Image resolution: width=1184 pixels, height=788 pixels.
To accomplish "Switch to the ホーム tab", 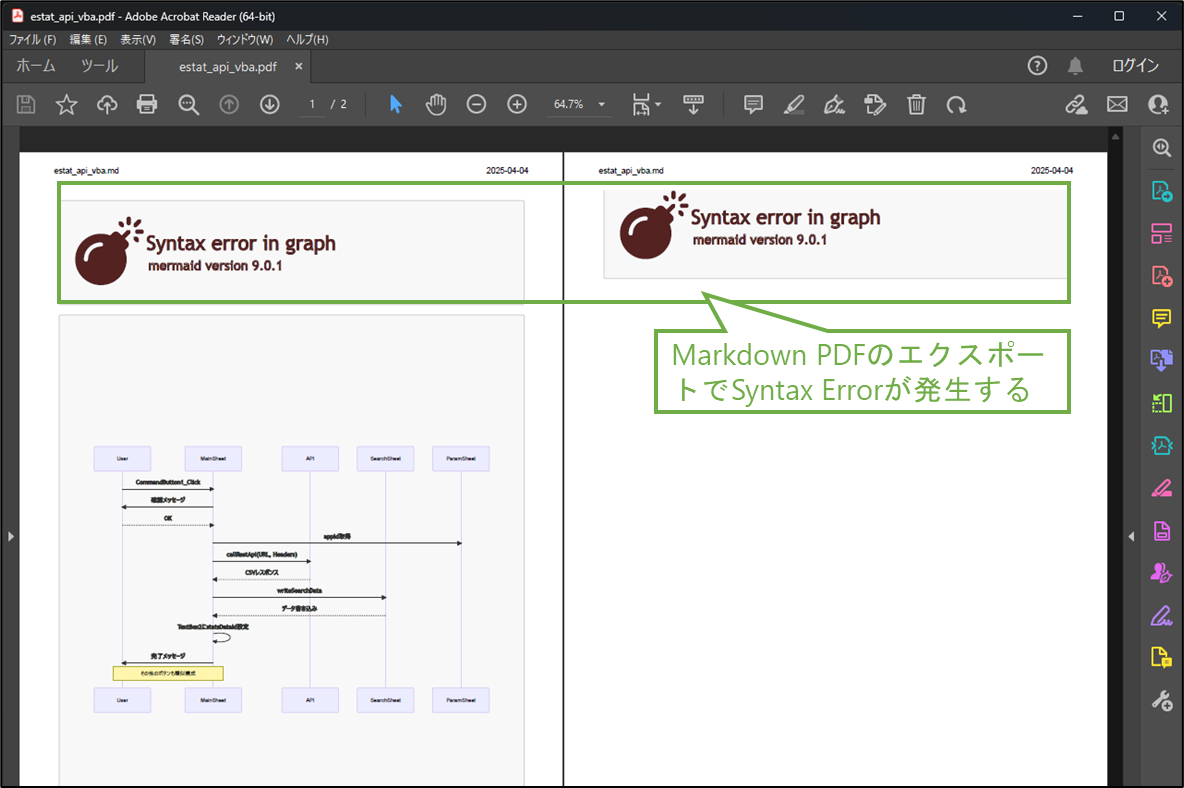I will [36, 66].
